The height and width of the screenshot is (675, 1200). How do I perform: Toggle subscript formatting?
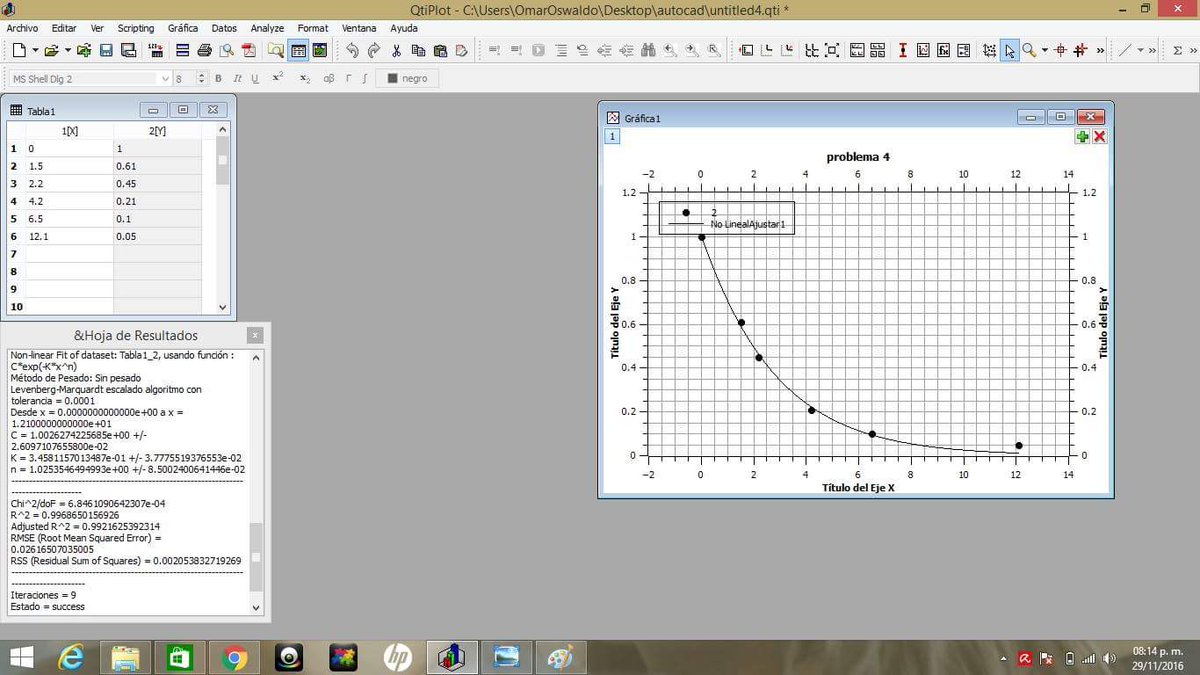tap(305, 78)
